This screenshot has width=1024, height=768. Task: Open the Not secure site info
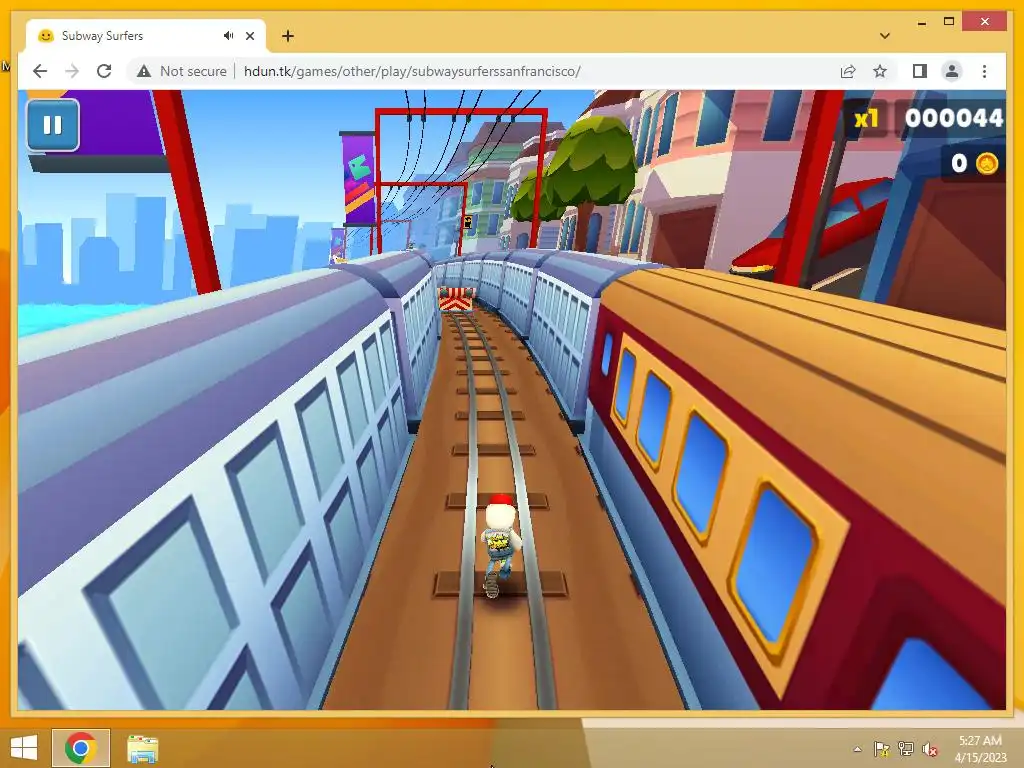182,71
